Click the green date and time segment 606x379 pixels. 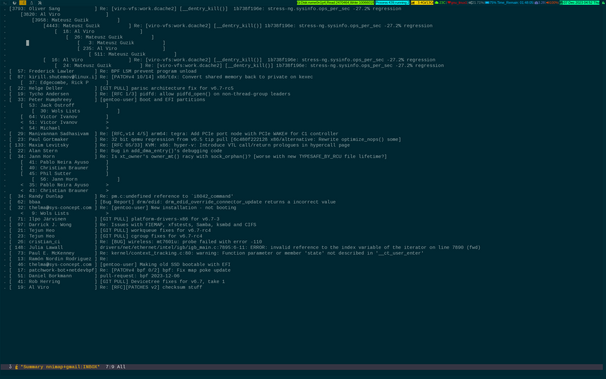click(x=579, y=3)
